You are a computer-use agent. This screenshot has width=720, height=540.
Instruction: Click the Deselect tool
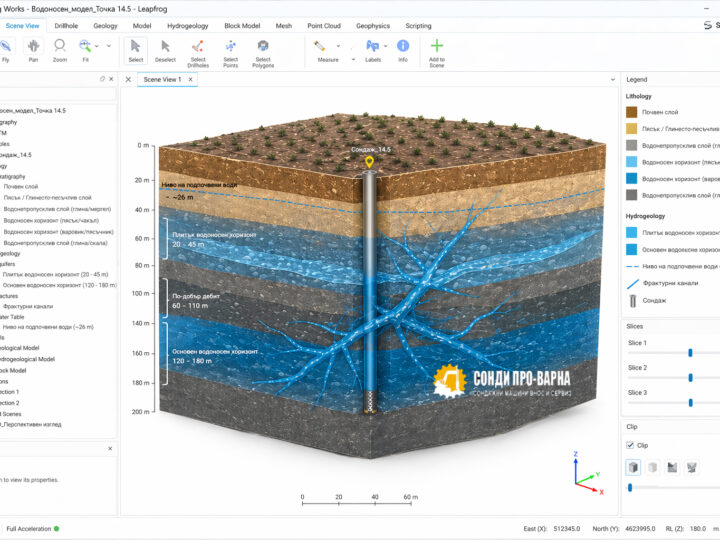click(x=165, y=51)
